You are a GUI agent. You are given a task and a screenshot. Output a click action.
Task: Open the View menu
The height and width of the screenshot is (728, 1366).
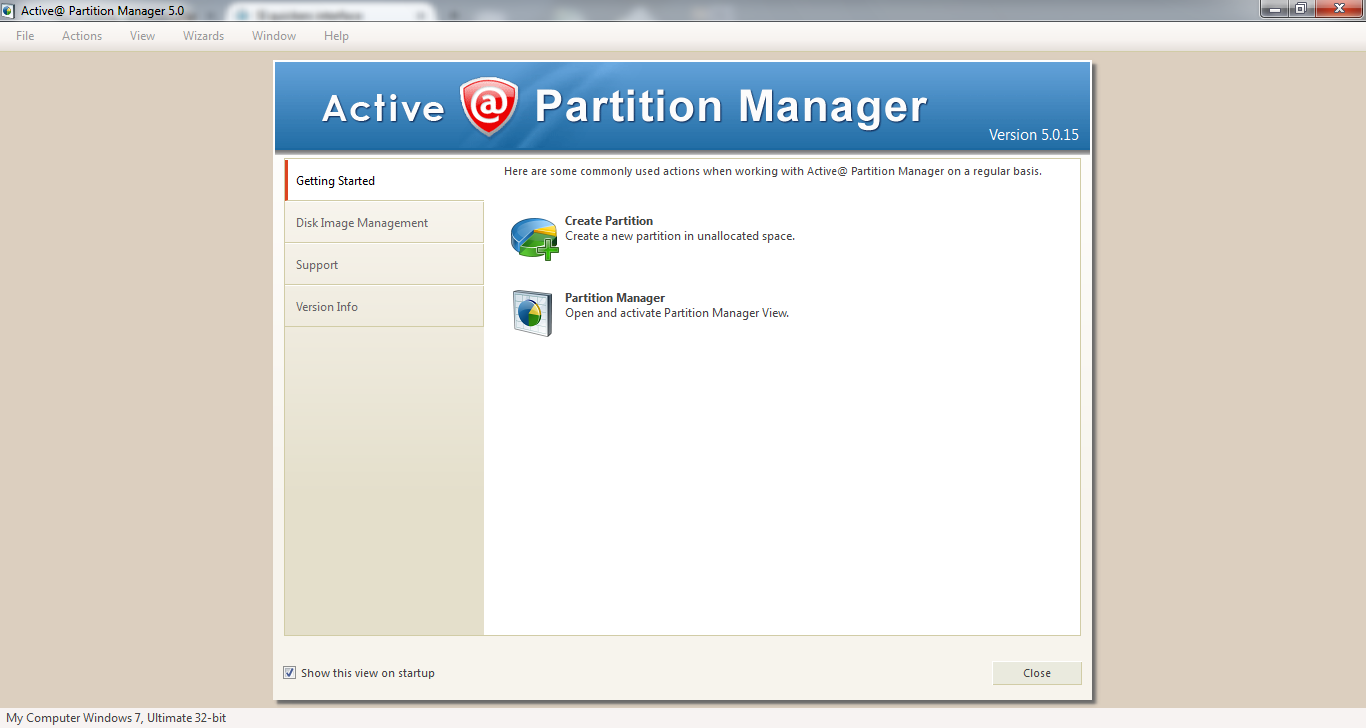click(142, 35)
